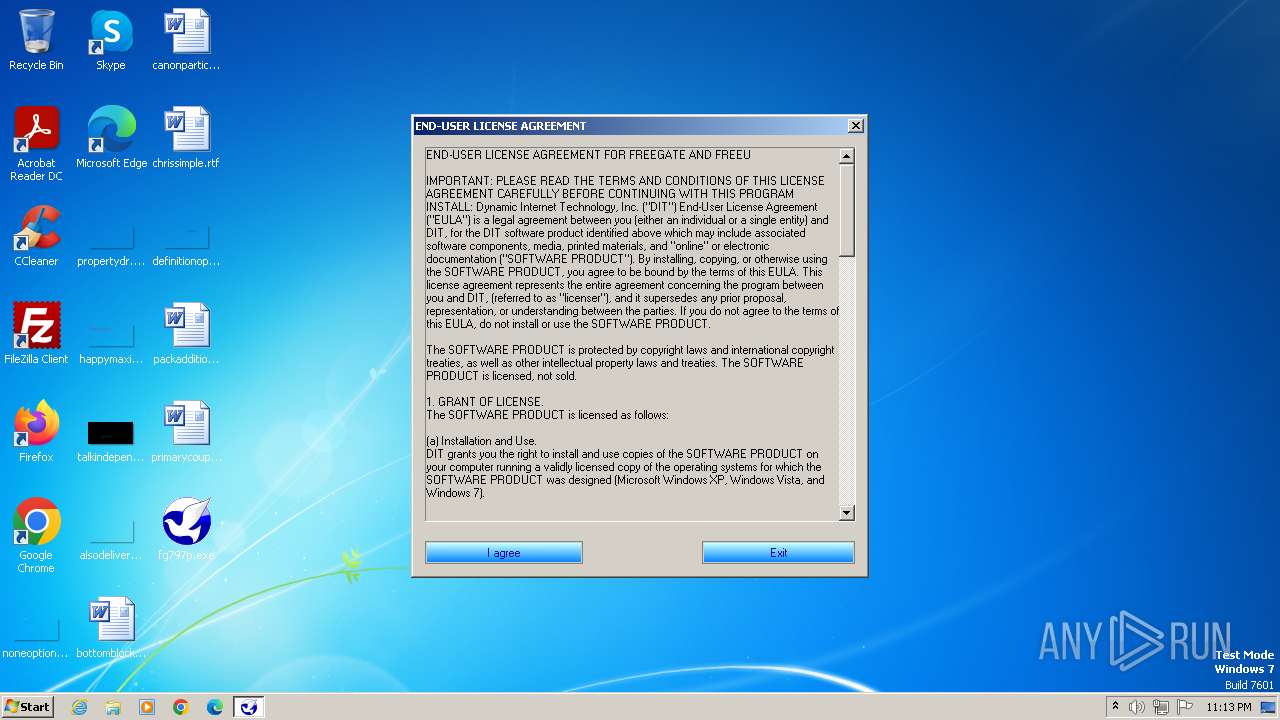Click the license text scroll down arrow
Screen dimensions: 1280x720
click(846, 513)
